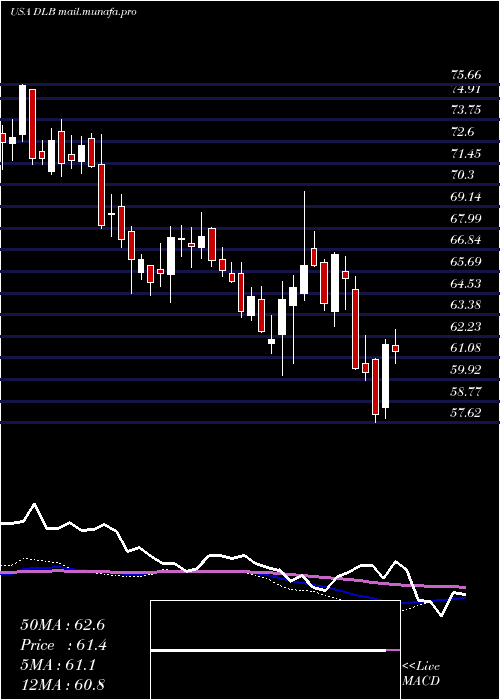The width and height of the screenshot is (500, 700).
Task: Click the 71.45 price axis label
Action: (466, 154)
